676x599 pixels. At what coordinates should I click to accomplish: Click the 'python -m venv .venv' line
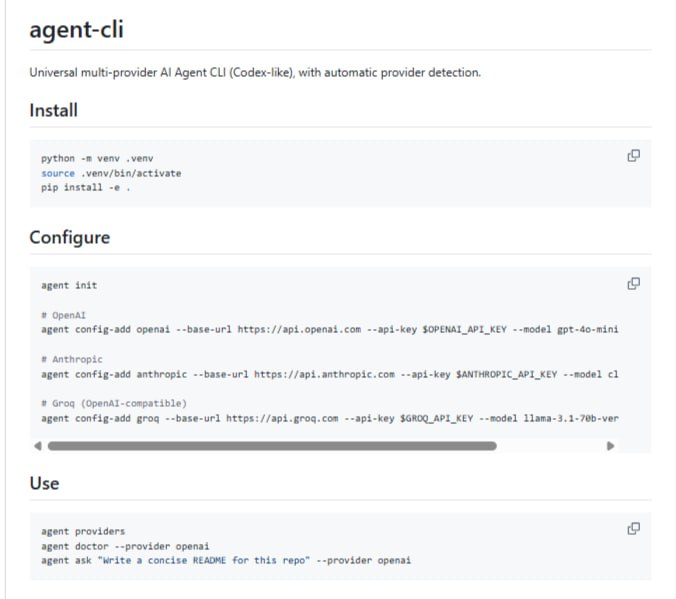click(x=97, y=158)
